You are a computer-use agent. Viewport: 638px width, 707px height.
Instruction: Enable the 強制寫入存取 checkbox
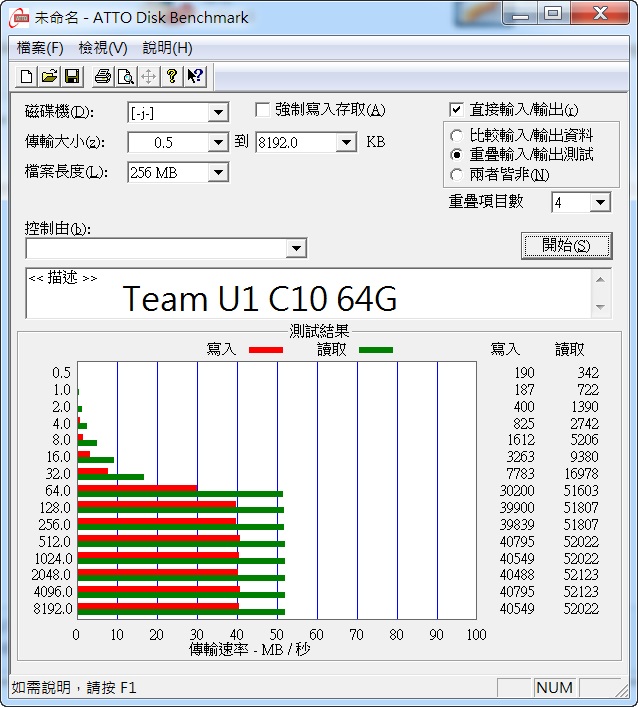(262, 110)
